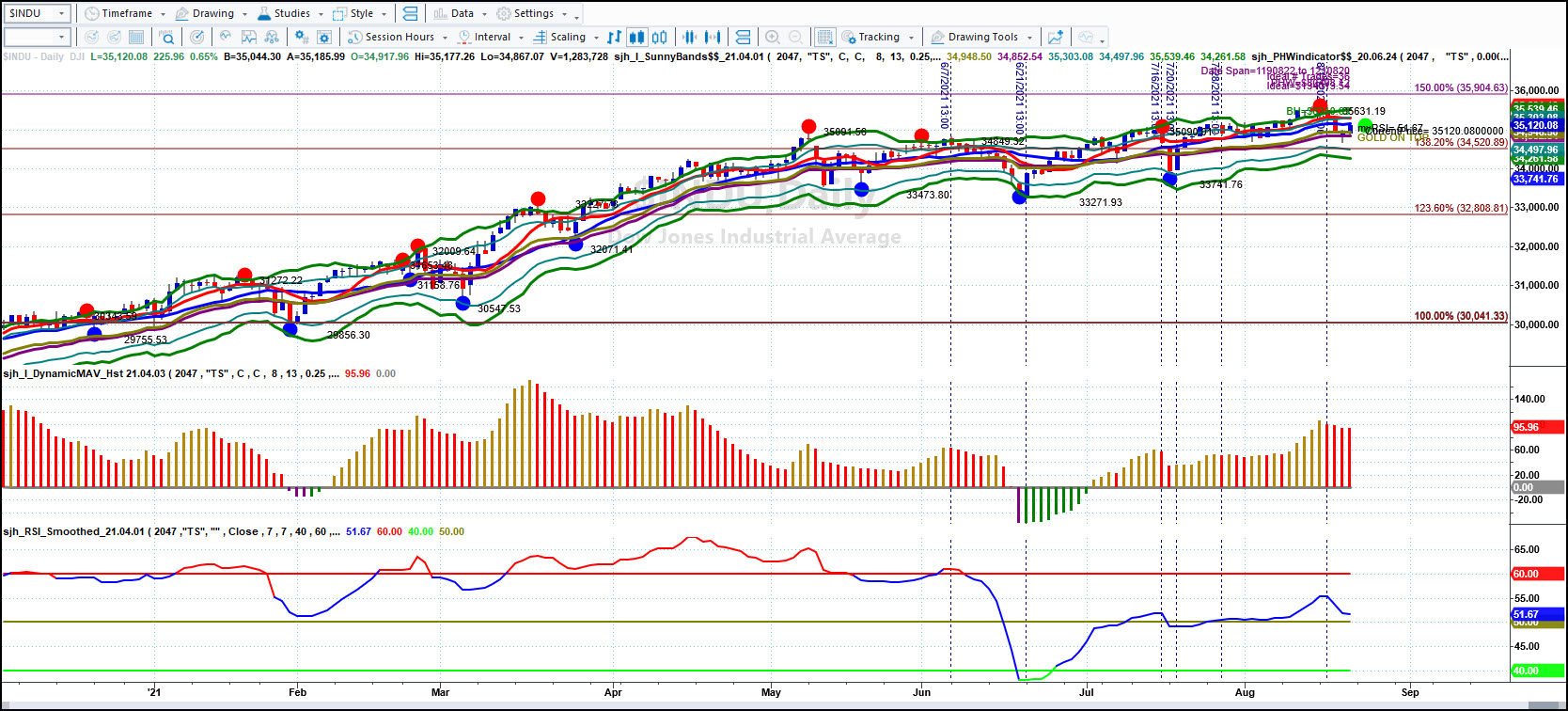Viewport: 1568px width, 711px height.
Task: Click the Interval button
Action: pos(484,37)
